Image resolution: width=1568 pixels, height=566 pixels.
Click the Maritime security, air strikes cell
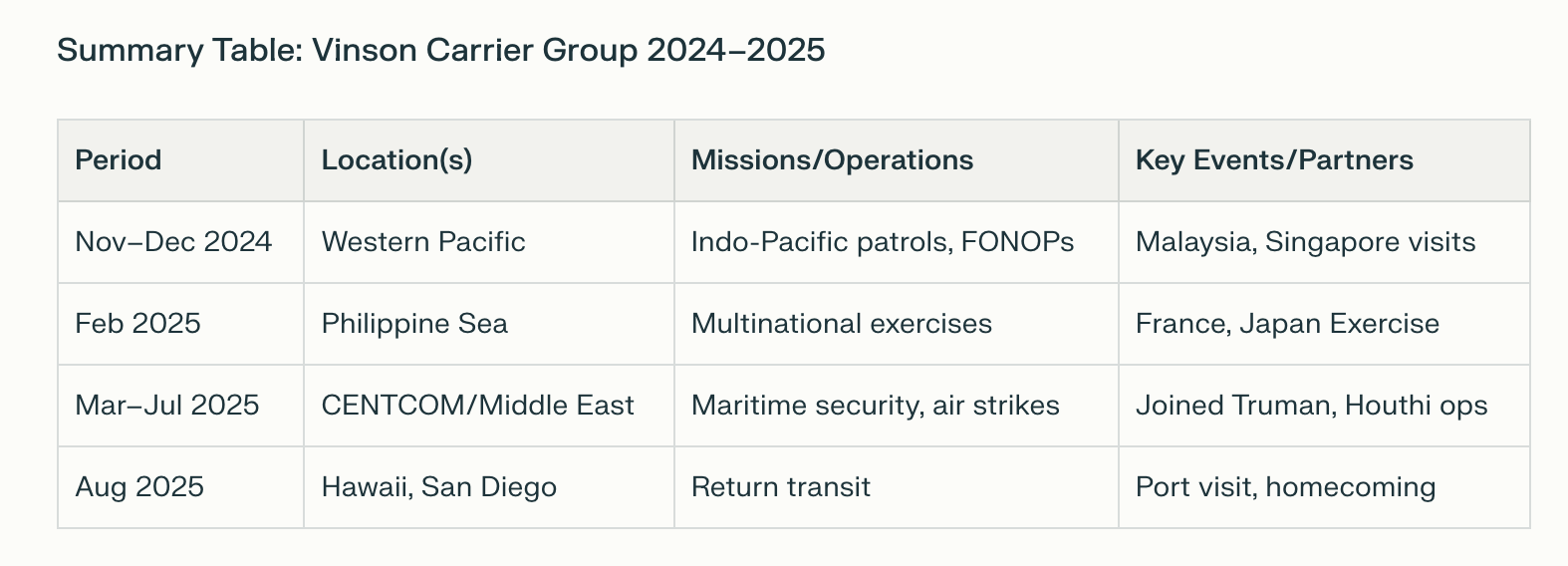897,406
